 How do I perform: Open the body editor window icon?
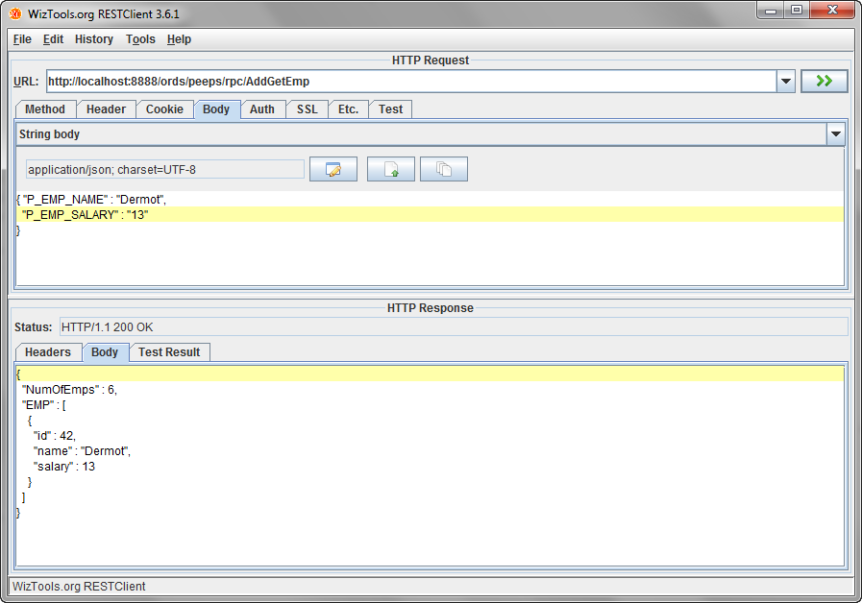(333, 168)
